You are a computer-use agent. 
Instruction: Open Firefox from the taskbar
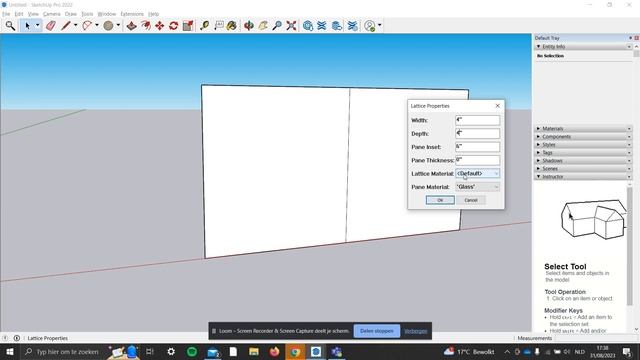tap(274, 351)
